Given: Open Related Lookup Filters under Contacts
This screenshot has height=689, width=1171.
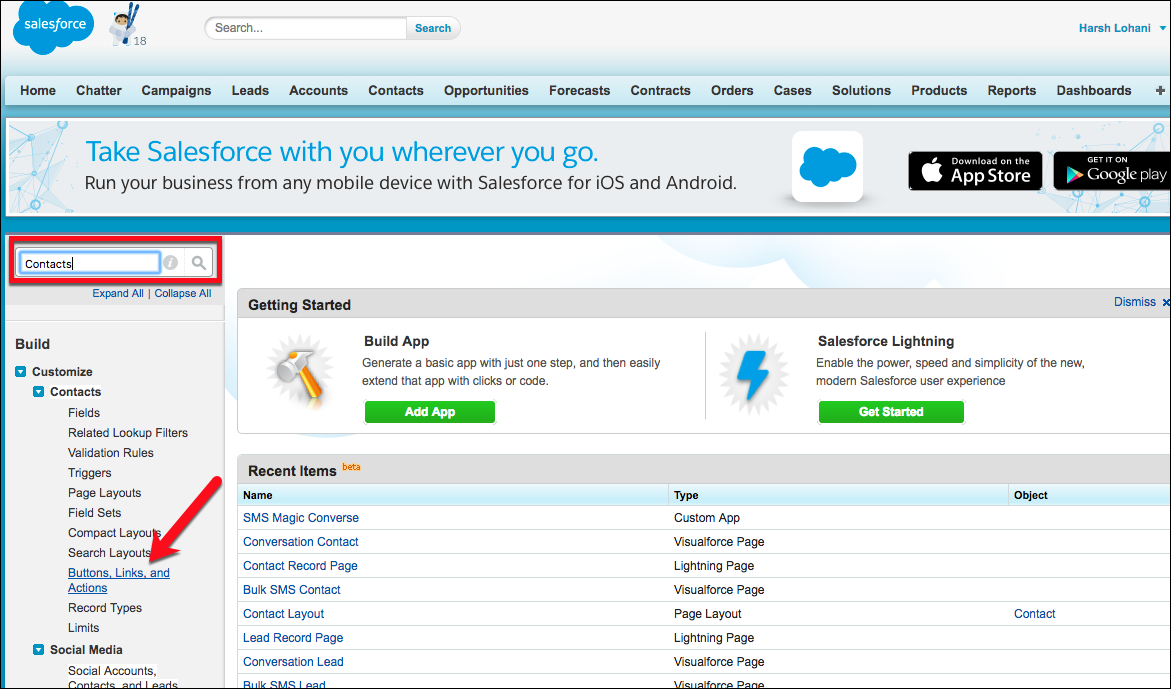Looking at the screenshot, I should pos(128,433).
